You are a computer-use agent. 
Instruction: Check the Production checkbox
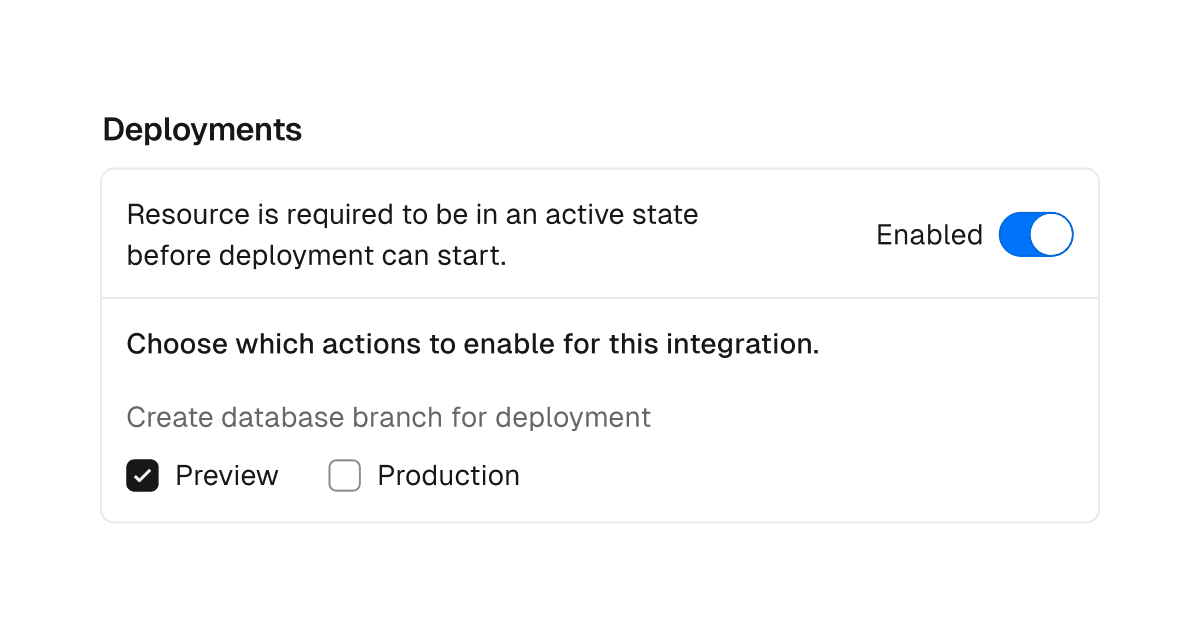point(345,476)
